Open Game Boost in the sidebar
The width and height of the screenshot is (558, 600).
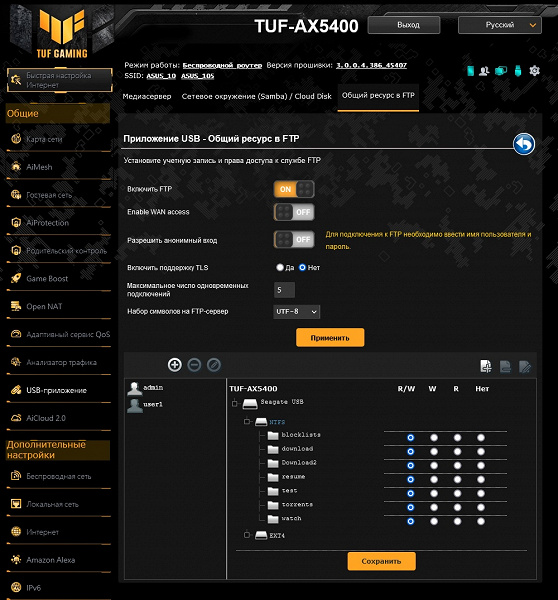pos(47,279)
